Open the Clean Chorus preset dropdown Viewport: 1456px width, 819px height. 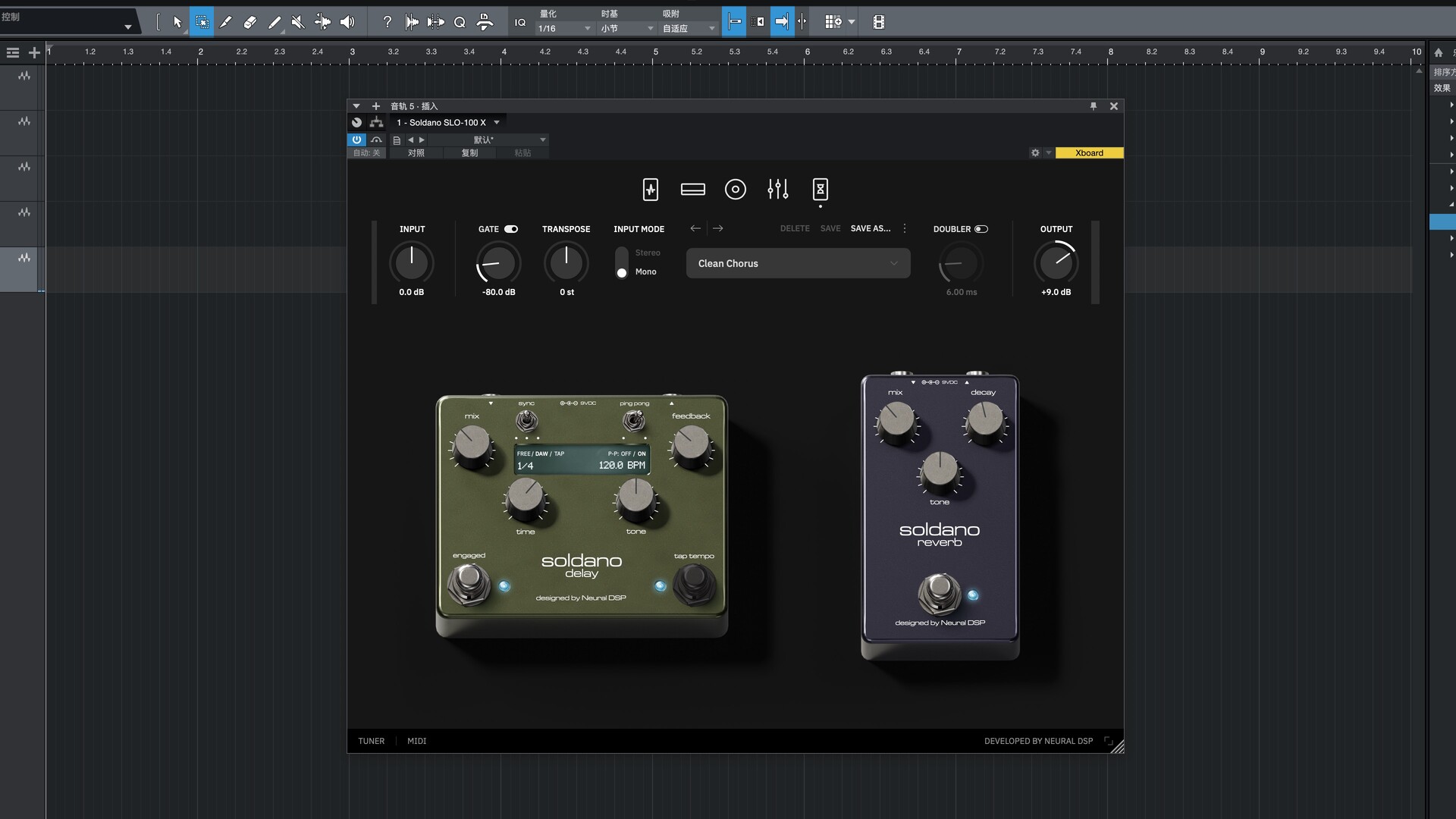[798, 263]
